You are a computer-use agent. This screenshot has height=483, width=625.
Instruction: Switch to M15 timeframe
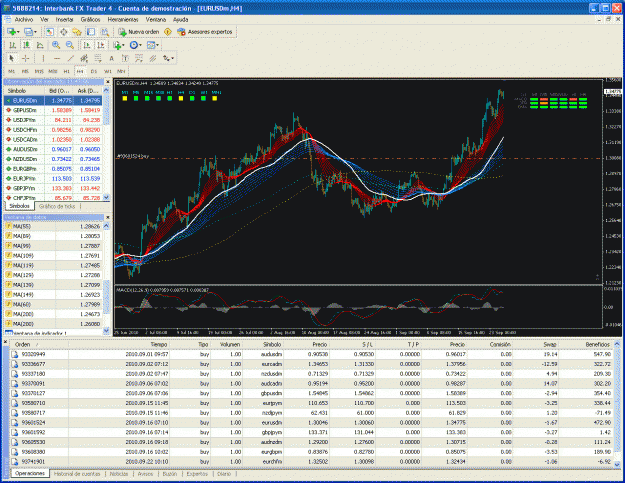[39, 71]
